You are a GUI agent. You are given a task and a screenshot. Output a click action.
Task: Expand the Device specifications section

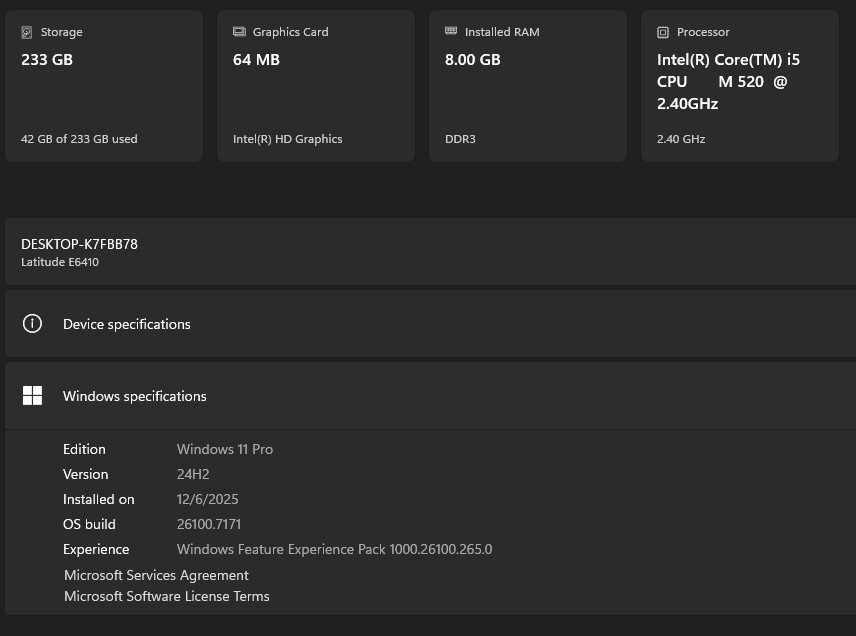[430, 324]
